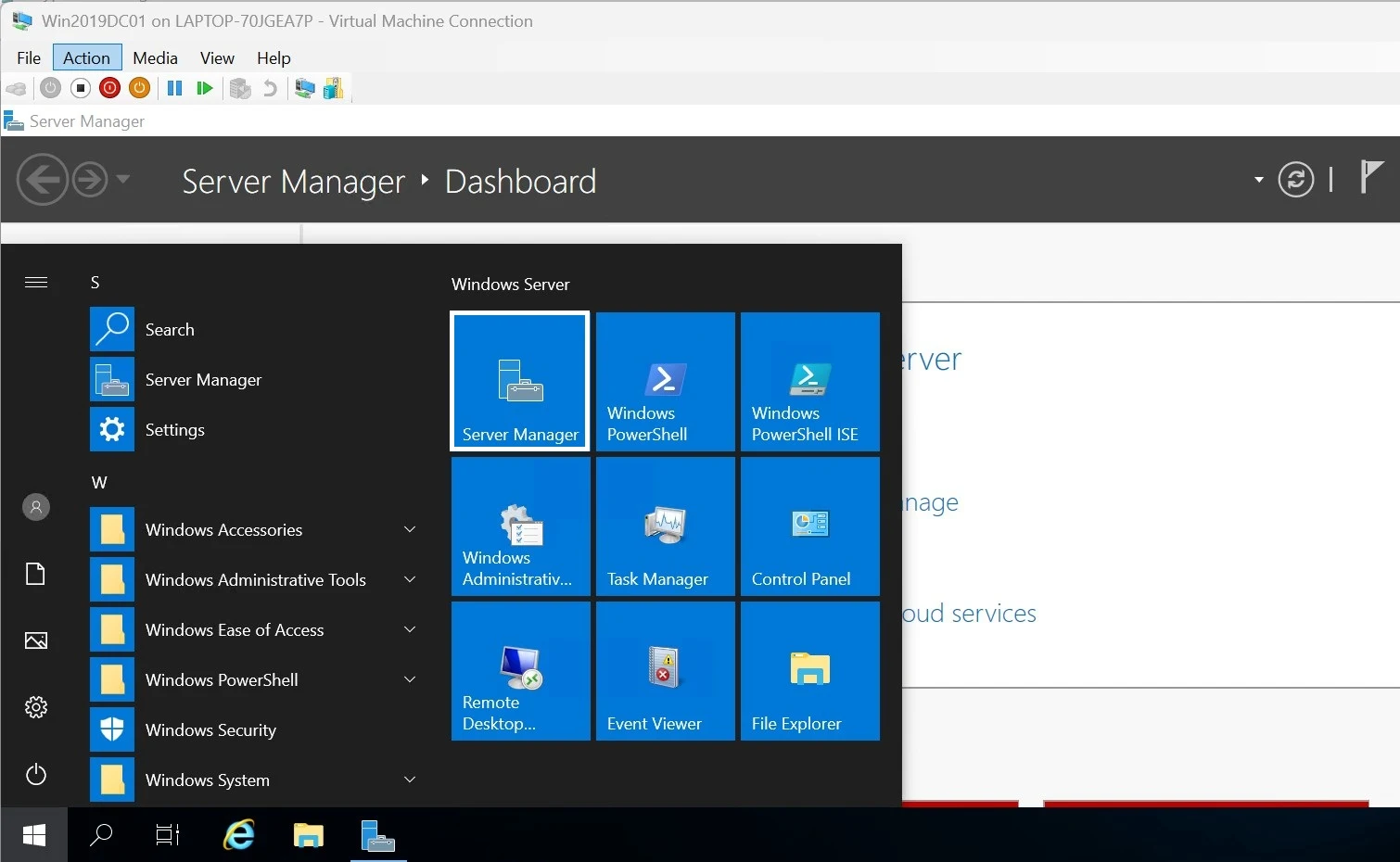Pause the virtual machine
The height and width of the screenshot is (862, 1400).
(x=174, y=88)
